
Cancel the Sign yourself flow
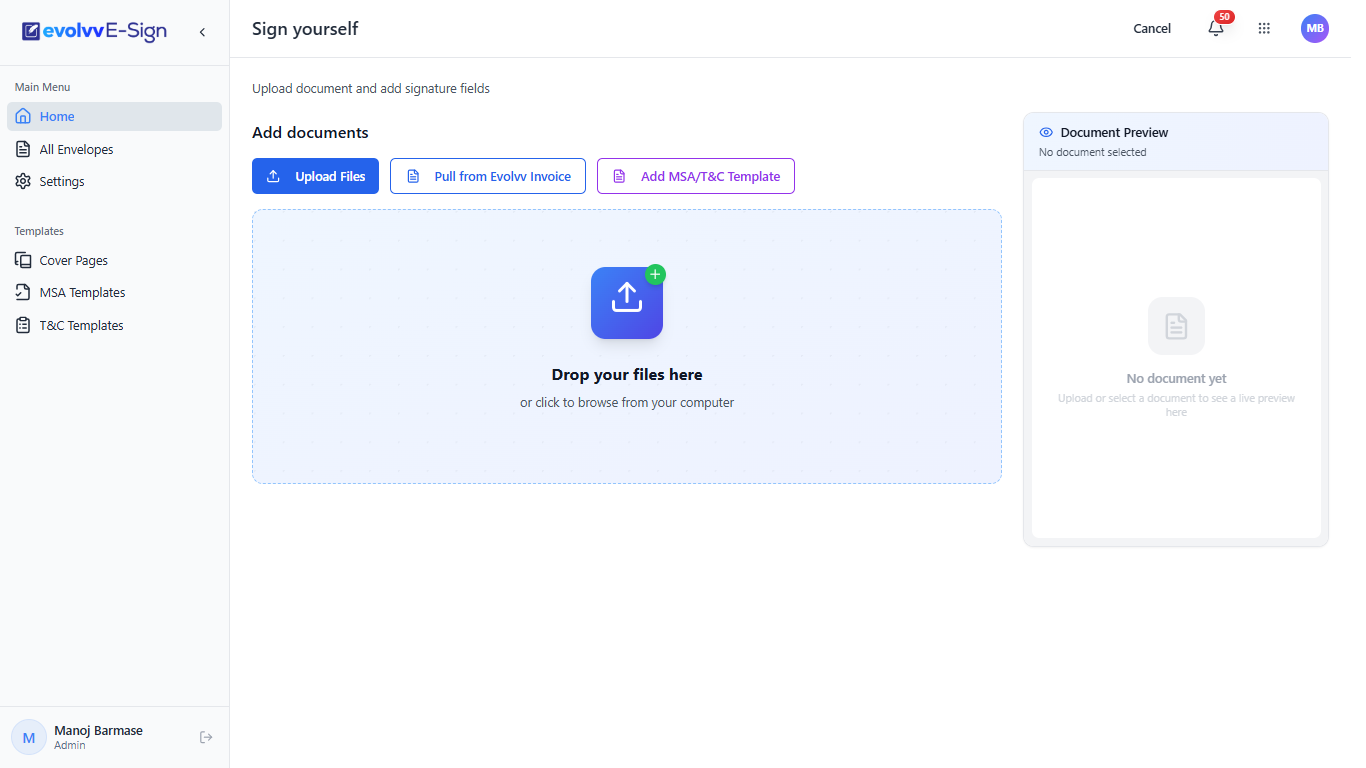(1152, 29)
